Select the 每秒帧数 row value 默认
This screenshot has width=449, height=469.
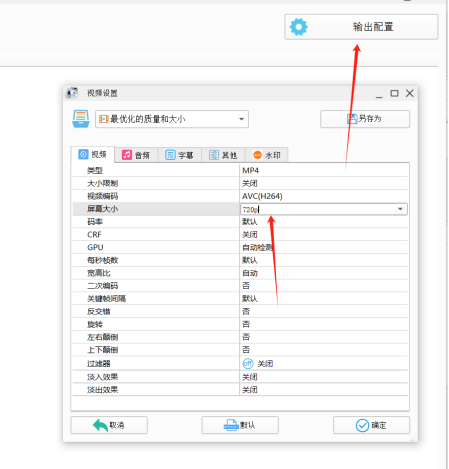tap(250, 260)
